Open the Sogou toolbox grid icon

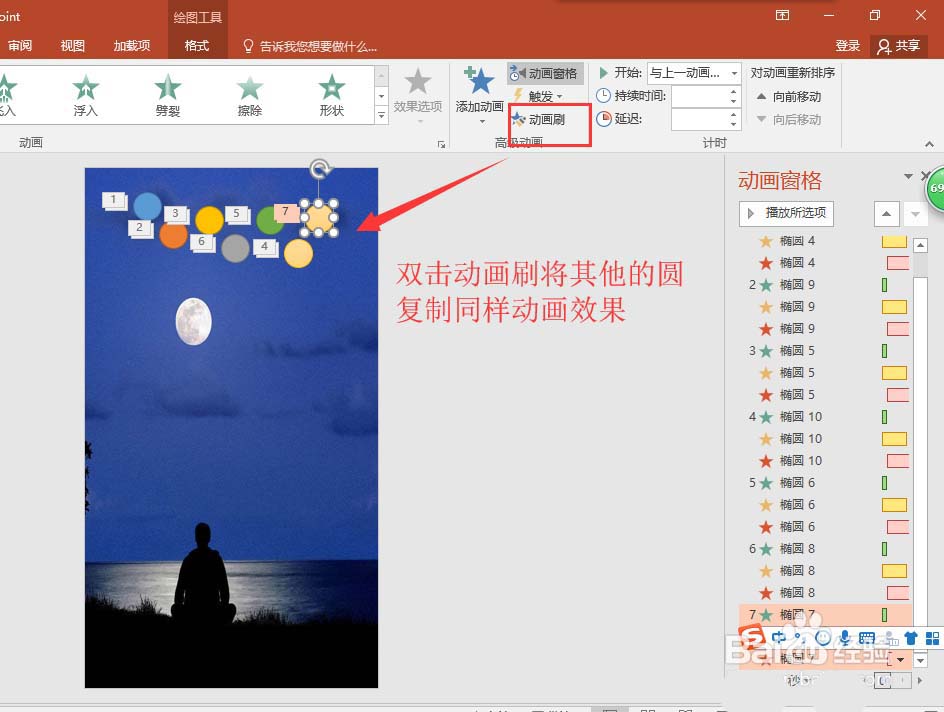click(x=932, y=638)
